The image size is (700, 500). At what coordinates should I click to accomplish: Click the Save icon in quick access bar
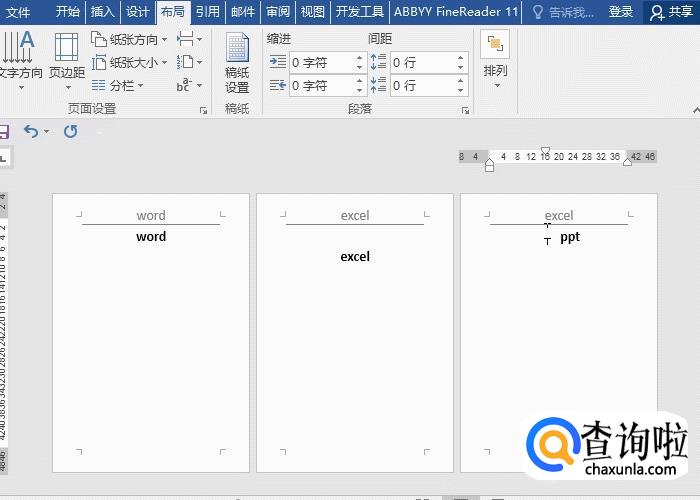click(x=3, y=131)
